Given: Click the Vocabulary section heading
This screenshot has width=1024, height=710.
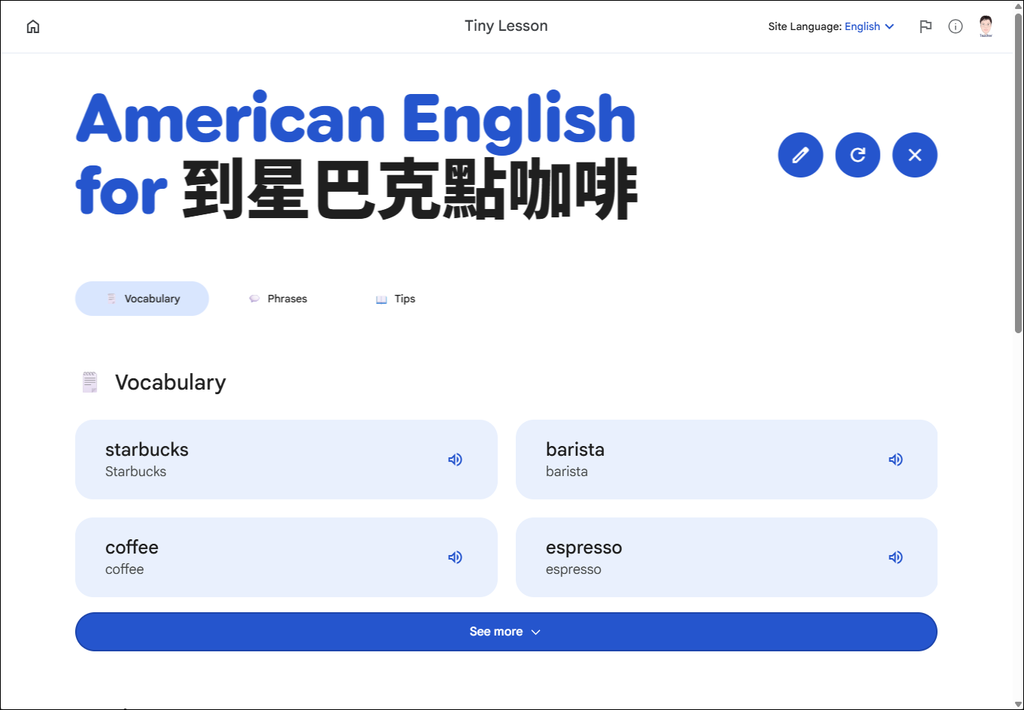Looking at the screenshot, I should coord(170,382).
